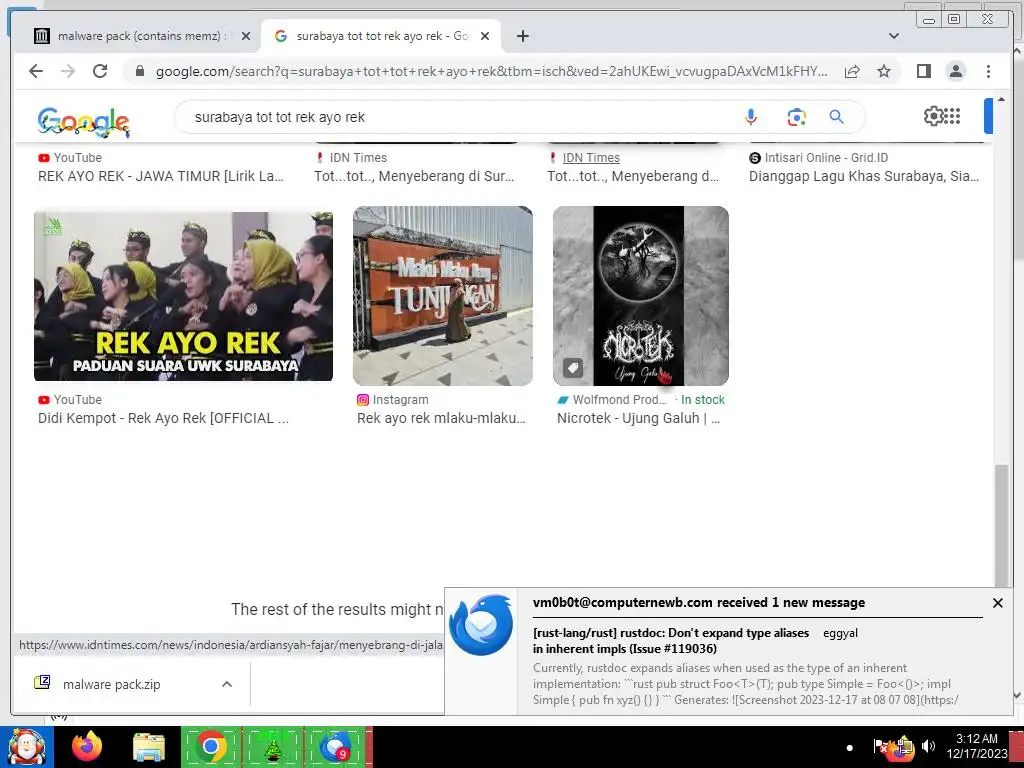Image resolution: width=1024 pixels, height=768 pixels.
Task: Open the Nicrotek album cover image
Action: [641, 296]
